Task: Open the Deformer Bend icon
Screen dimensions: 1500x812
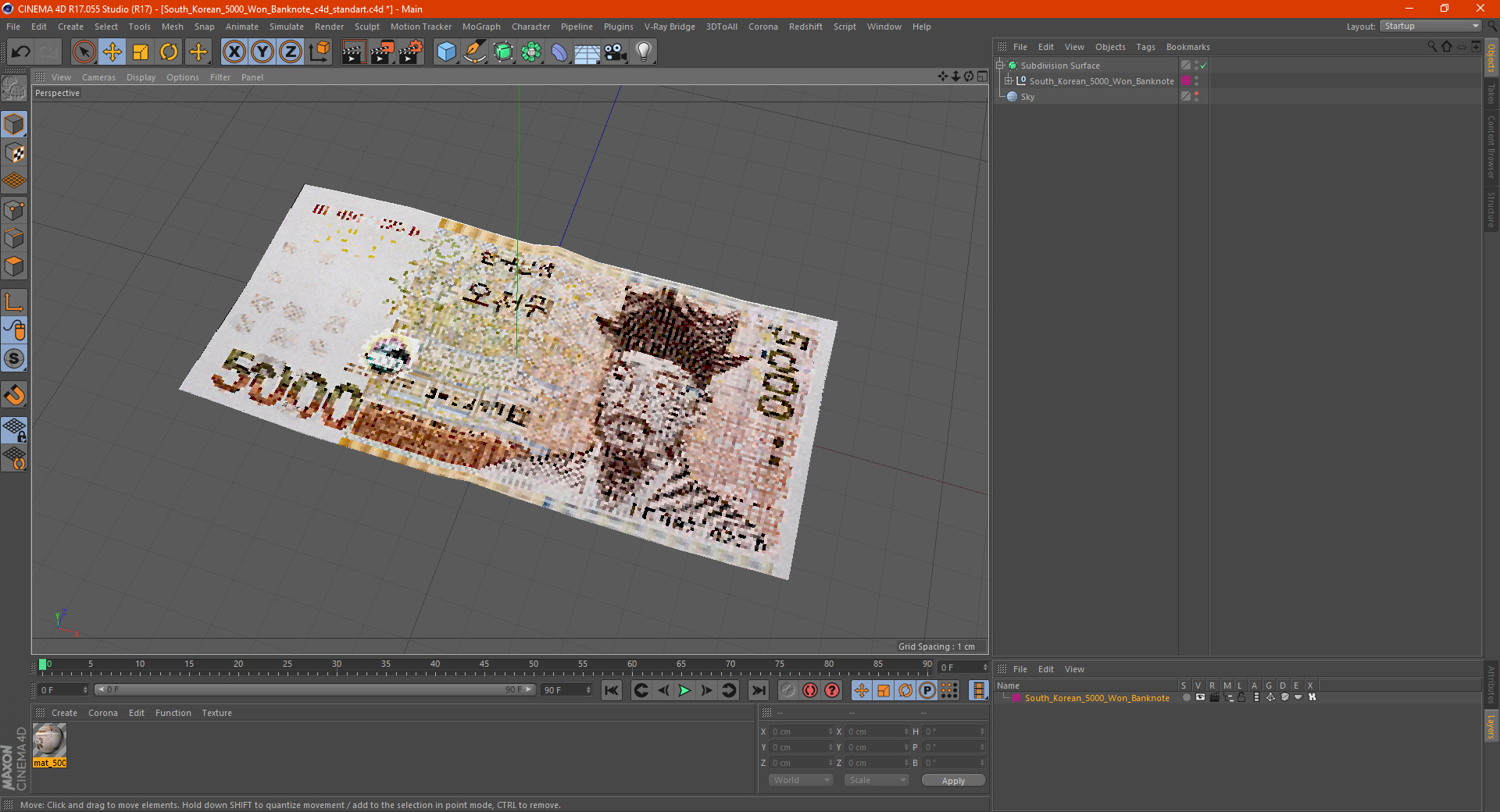Action: (x=559, y=52)
